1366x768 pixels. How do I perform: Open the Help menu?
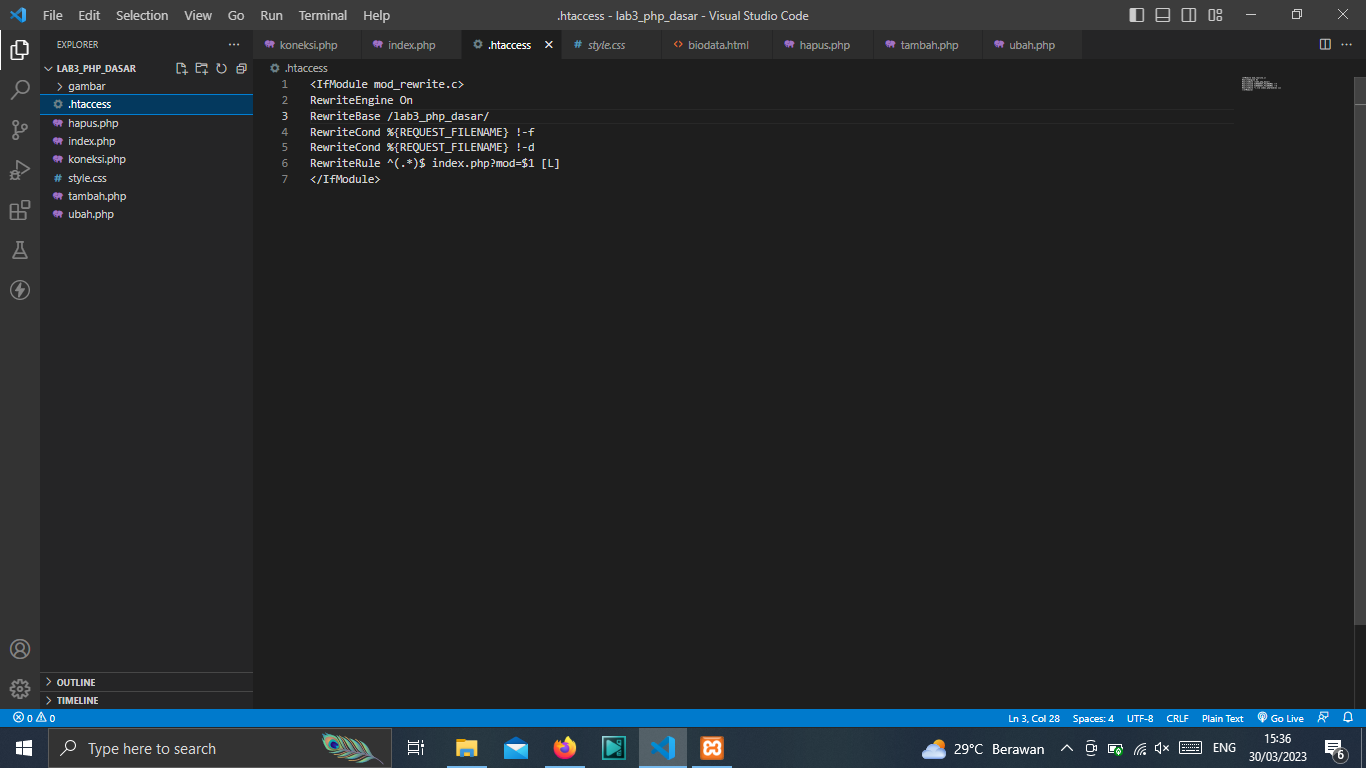[376, 15]
